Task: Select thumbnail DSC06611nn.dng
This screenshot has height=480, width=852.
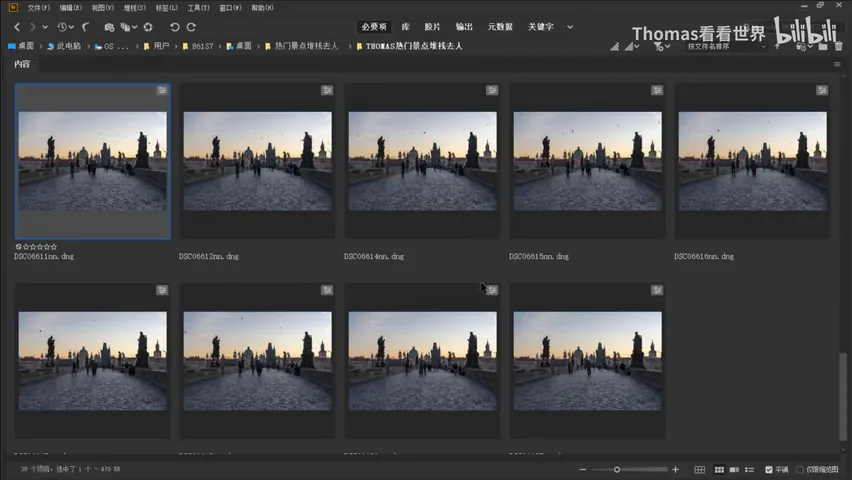Action: click(92, 161)
